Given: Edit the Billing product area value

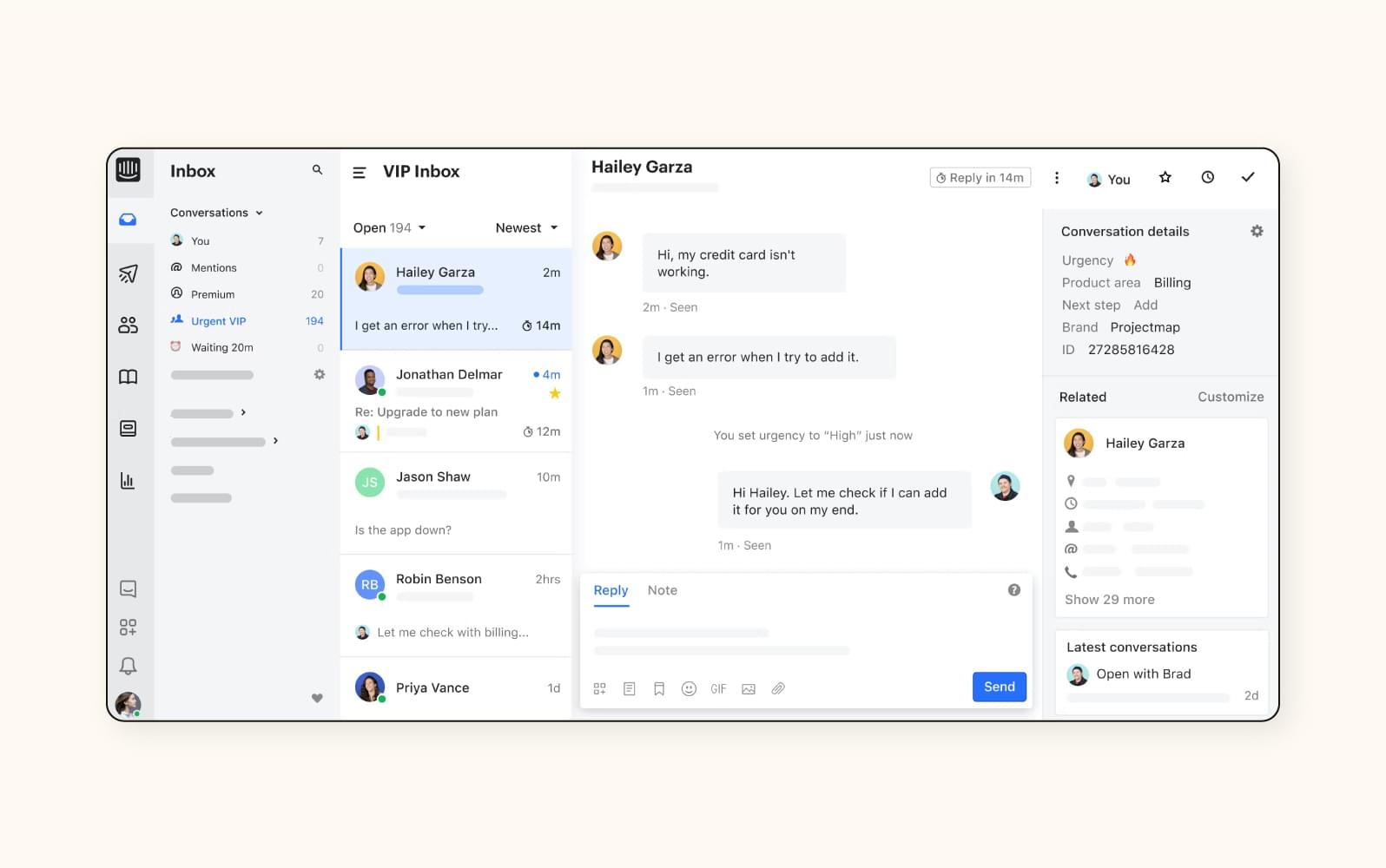Looking at the screenshot, I should (x=1172, y=283).
